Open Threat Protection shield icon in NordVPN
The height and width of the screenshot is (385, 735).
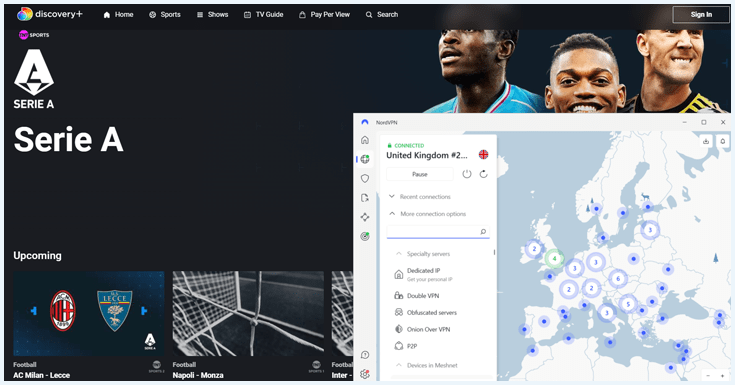coord(365,178)
